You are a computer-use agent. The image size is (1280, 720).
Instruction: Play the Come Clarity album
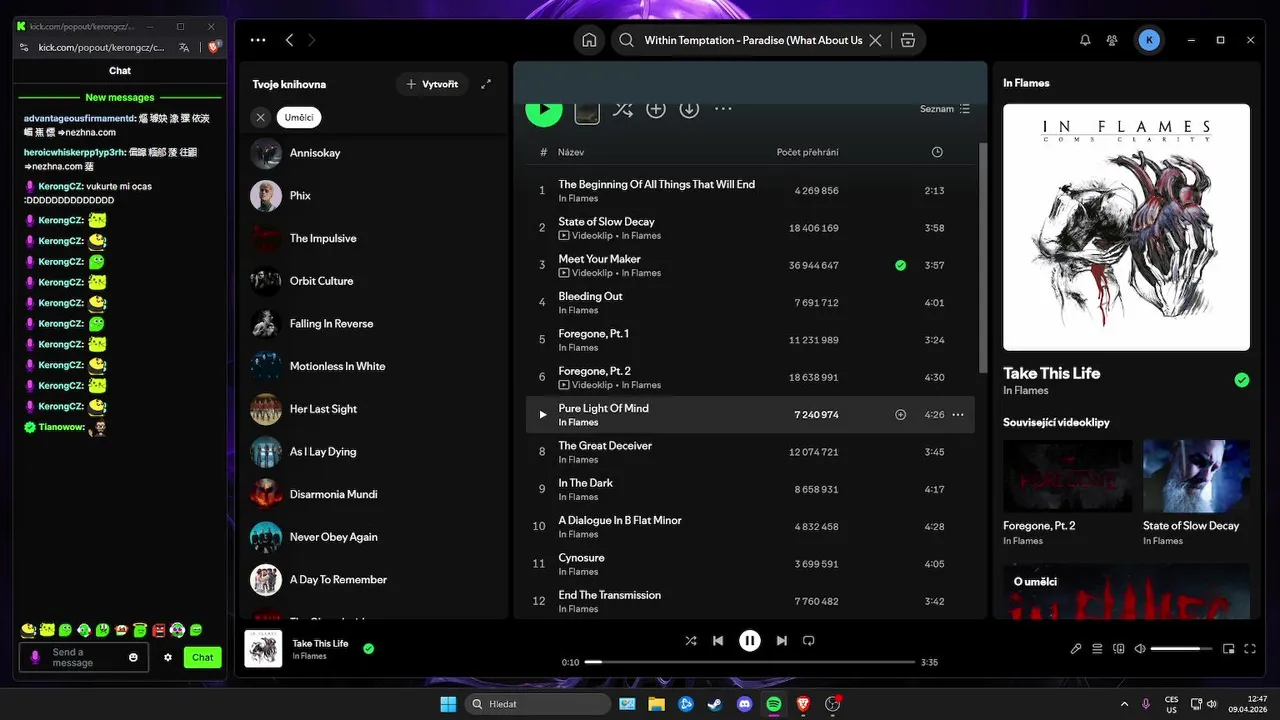point(544,109)
